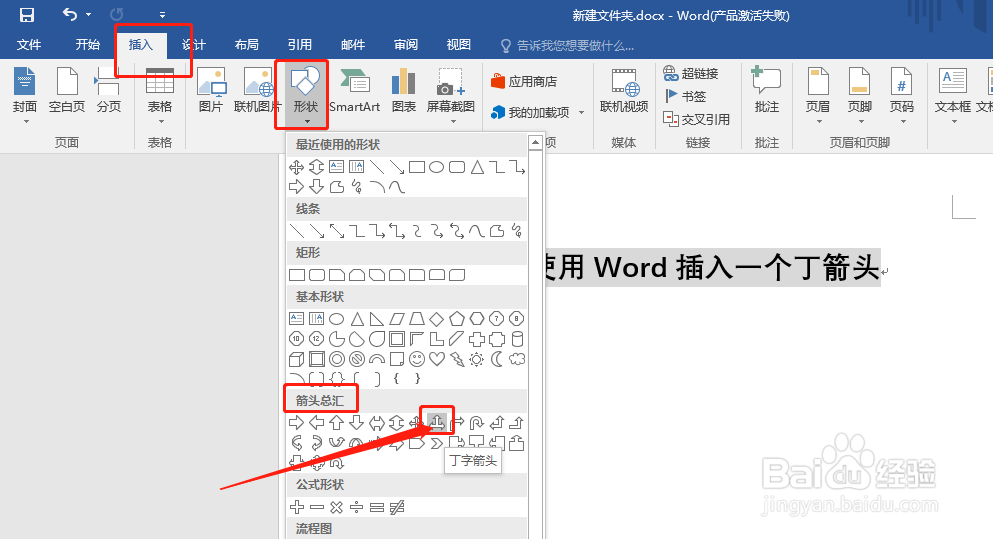Insert 联机视频 (Online Video)
The image size is (993, 539).
tap(624, 91)
